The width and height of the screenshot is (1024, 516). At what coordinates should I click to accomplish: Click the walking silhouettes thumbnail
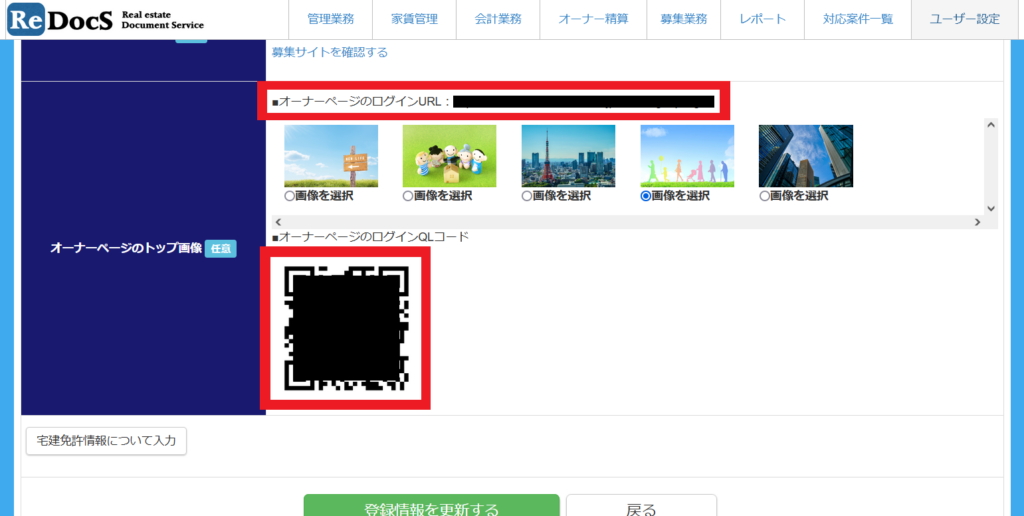click(x=687, y=156)
